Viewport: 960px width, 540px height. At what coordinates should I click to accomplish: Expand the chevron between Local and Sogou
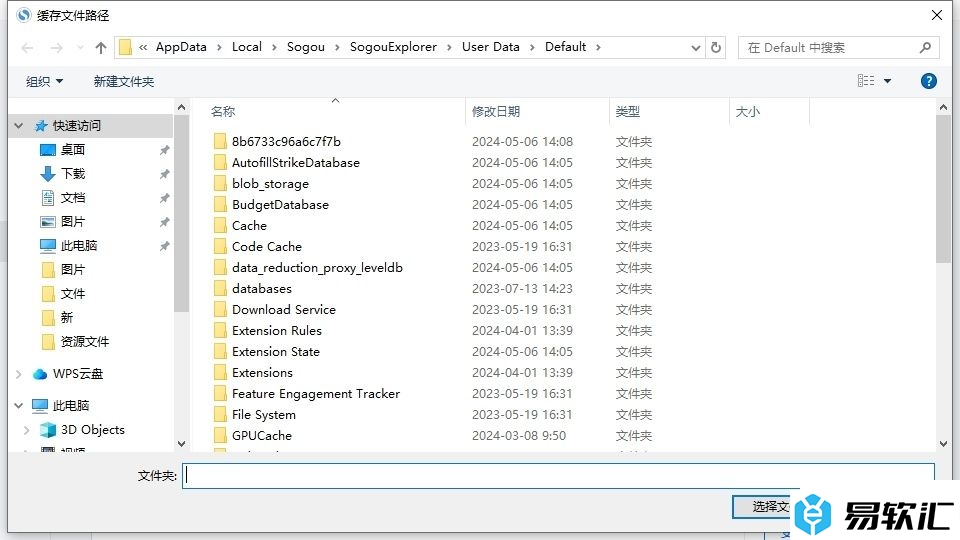274,47
